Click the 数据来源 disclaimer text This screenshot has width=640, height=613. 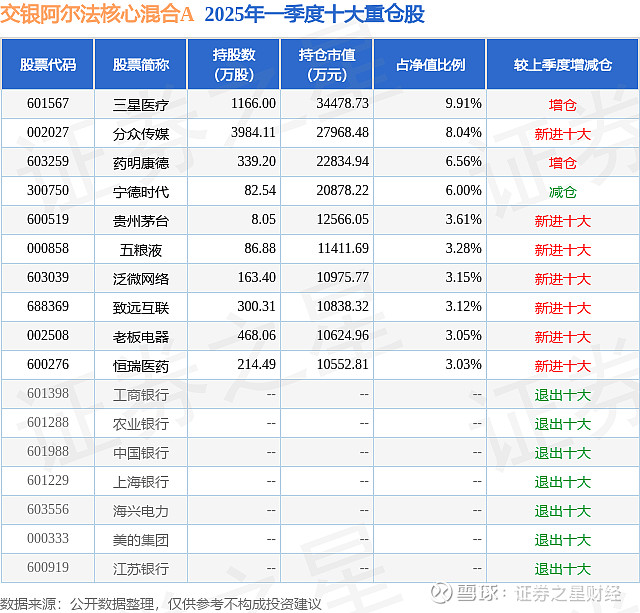[161, 604]
